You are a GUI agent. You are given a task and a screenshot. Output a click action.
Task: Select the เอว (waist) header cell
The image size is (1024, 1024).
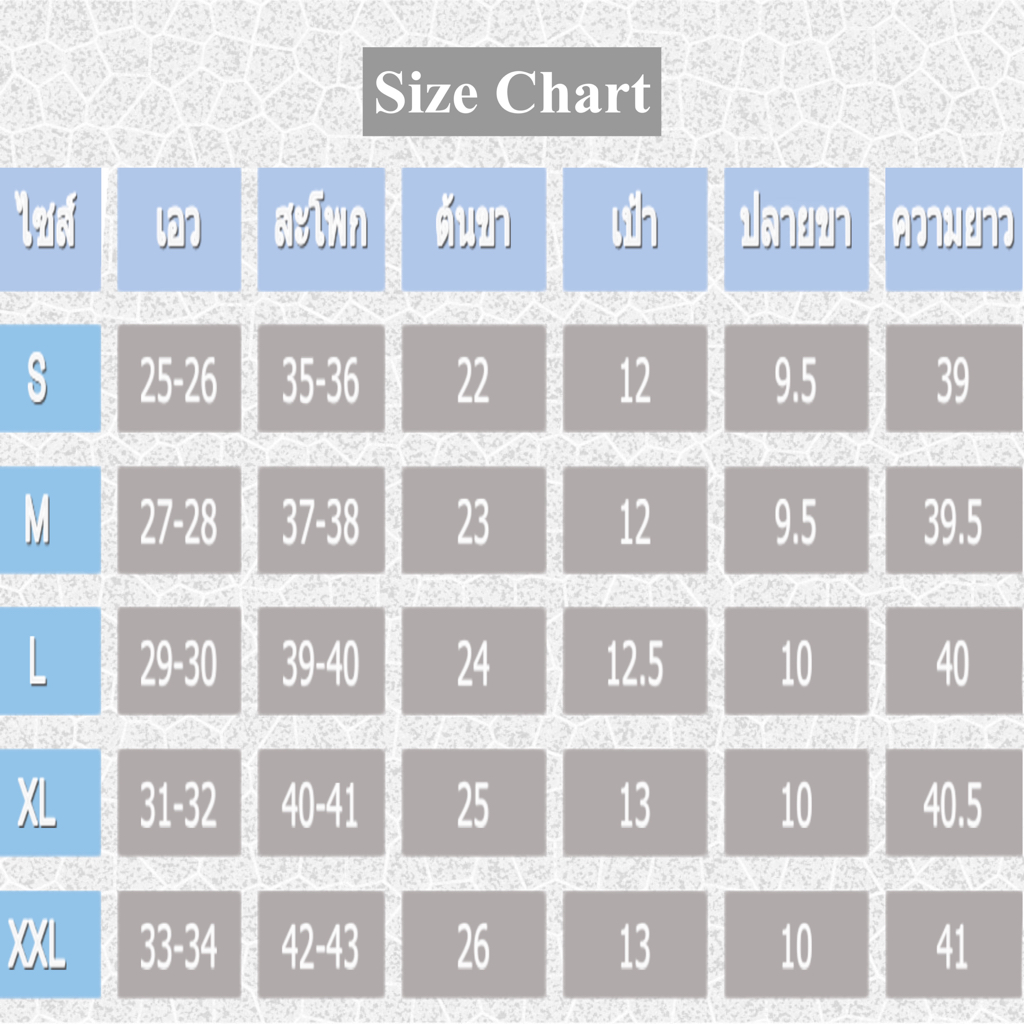tap(179, 229)
